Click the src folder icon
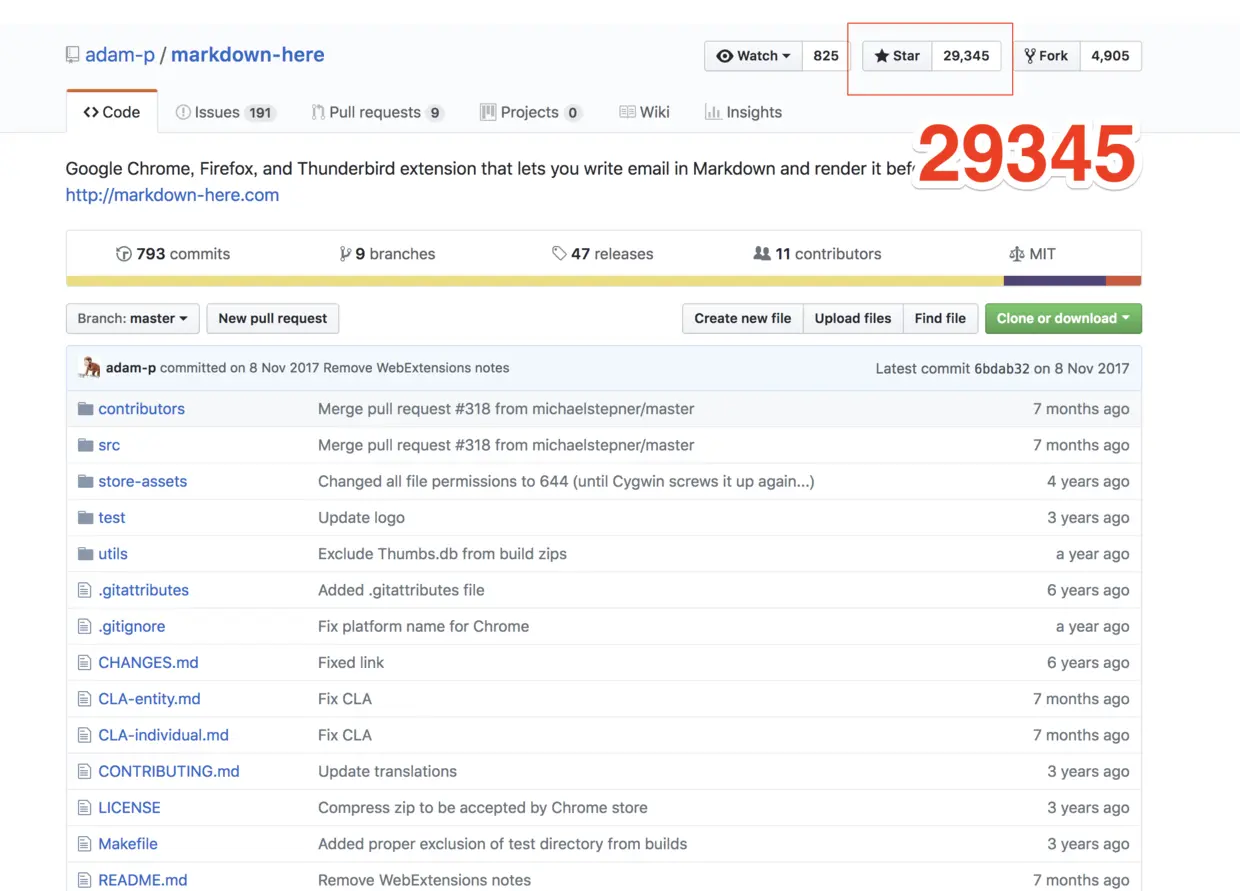This screenshot has width=1240, height=891. click(85, 445)
